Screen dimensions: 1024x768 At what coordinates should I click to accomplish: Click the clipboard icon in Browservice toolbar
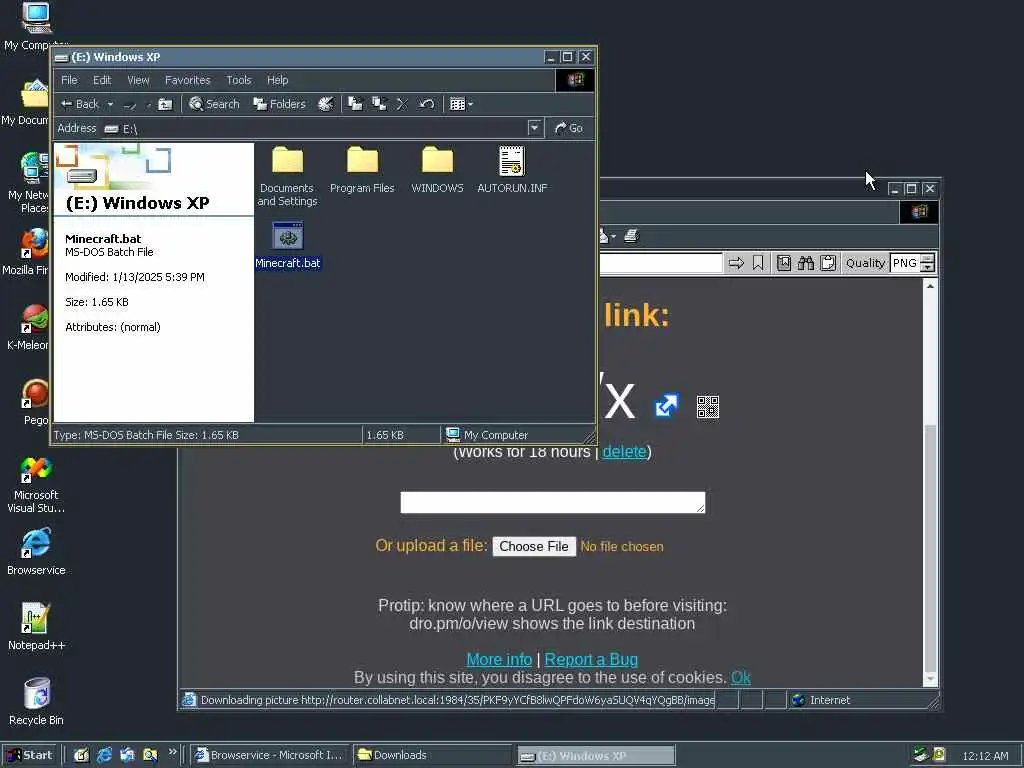pos(828,263)
